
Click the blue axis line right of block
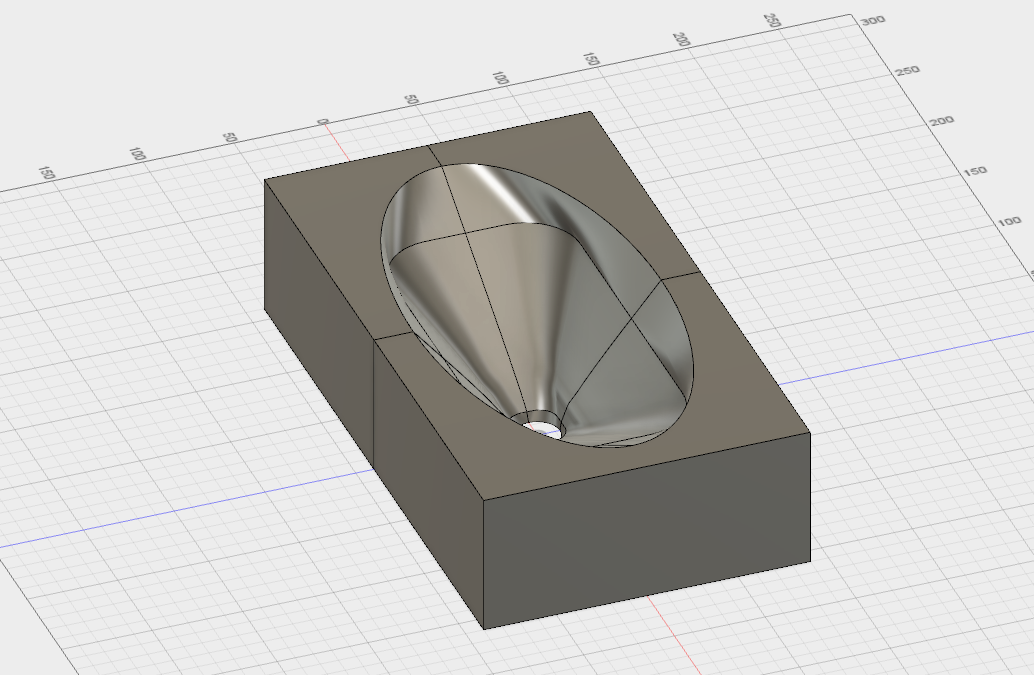(x=900, y=360)
